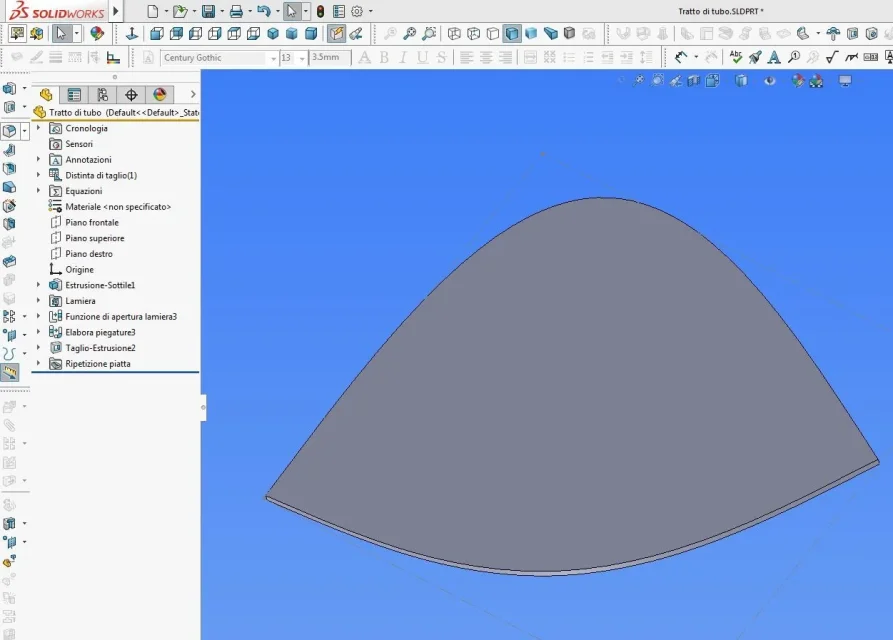Click the active Measure tool on left toolbar
Image resolution: width=893 pixels, height=640 pixels.
tap(10, 372)
